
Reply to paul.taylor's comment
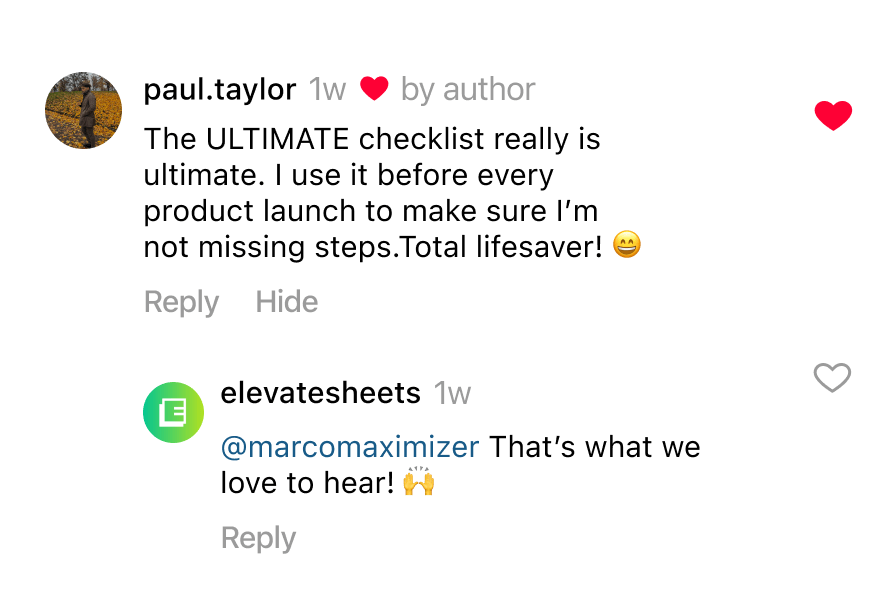tap(181, 302)
